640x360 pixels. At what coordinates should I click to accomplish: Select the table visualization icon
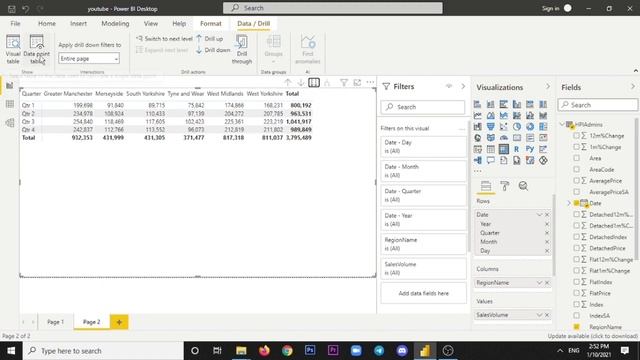491,149
